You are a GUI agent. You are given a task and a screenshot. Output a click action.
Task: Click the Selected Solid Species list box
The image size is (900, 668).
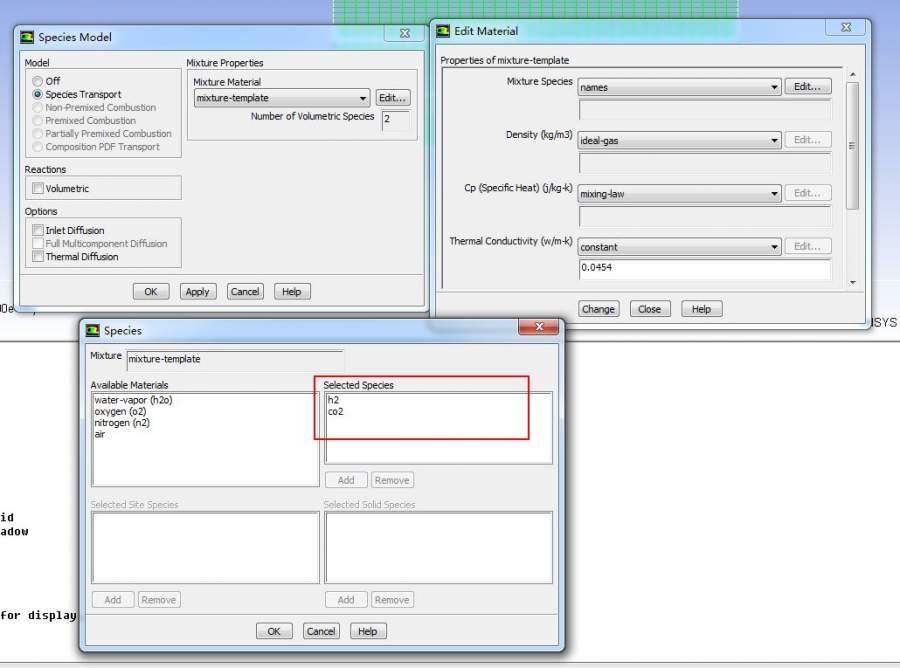[439, 547]
